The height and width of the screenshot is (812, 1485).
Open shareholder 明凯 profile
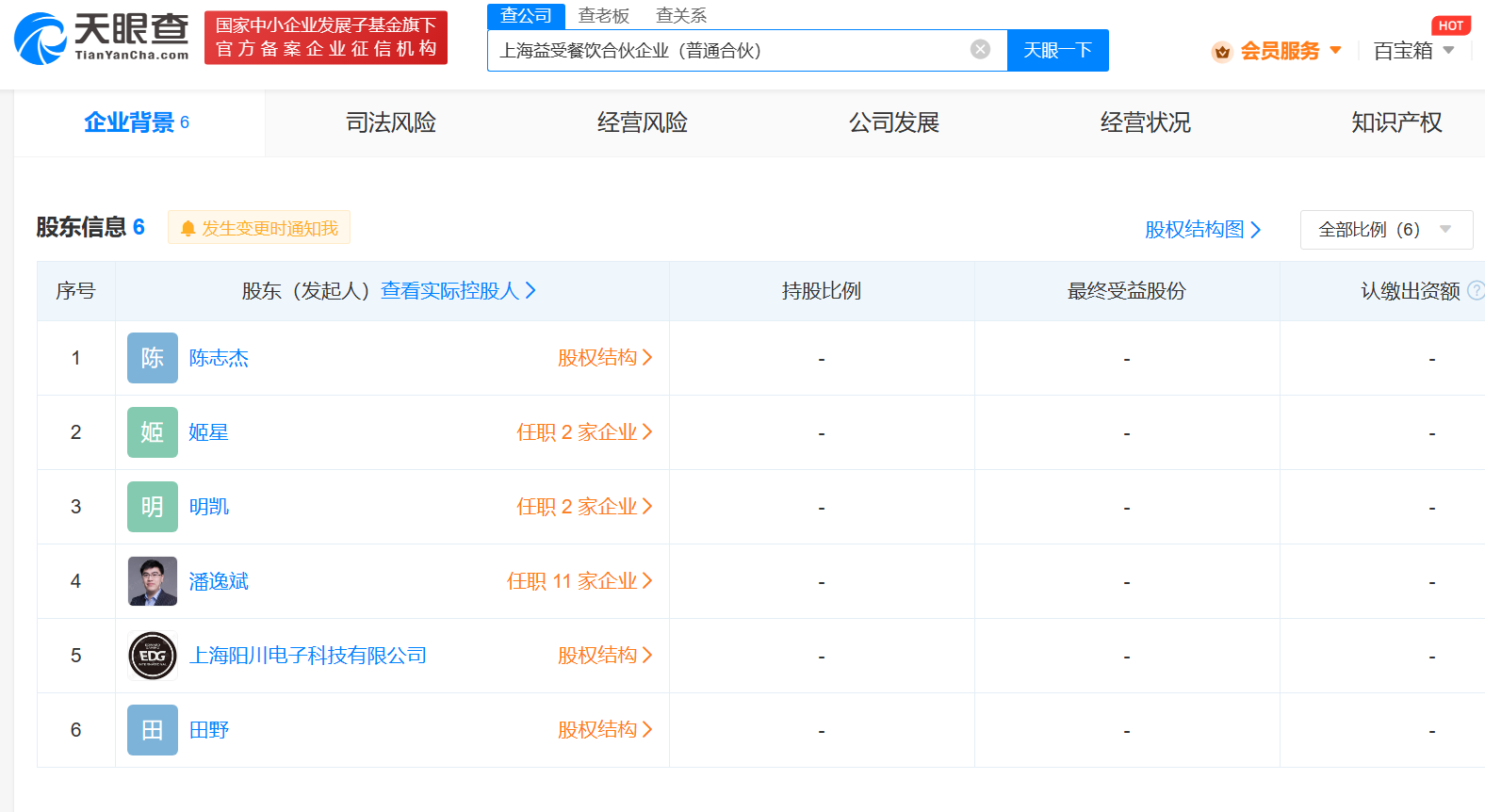click(208, 507)
